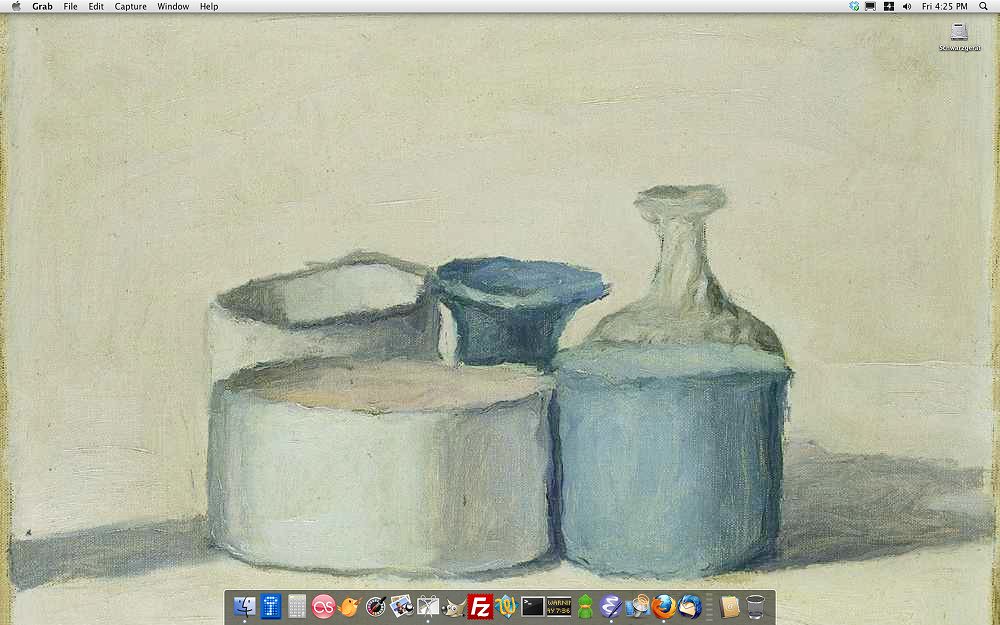Launch Firefox from the dock
The image size is (1000, 625).
663,606
